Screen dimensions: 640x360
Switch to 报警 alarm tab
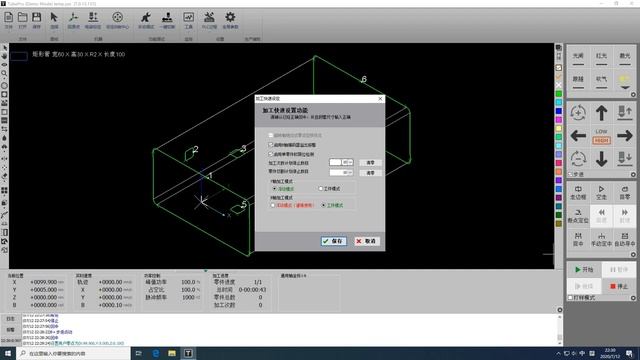(x=10, y=329)
